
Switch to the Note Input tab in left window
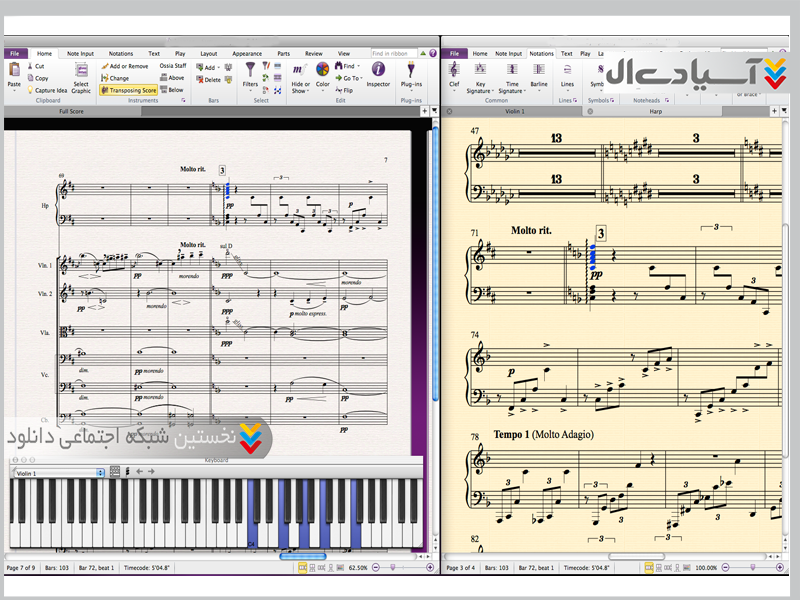pyautogui.click(x=80, y=54)
